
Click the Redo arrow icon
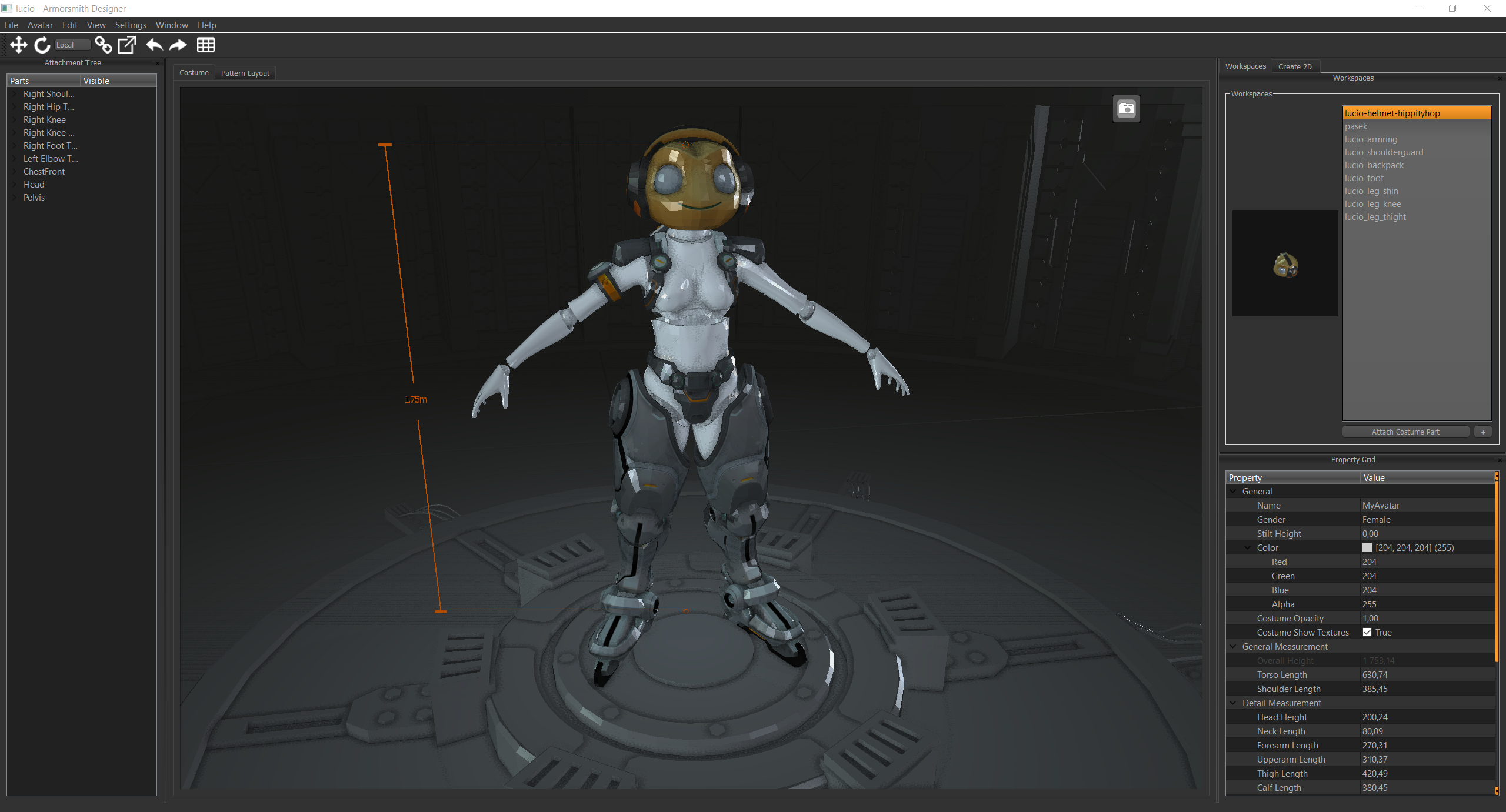tap(178, 45)
